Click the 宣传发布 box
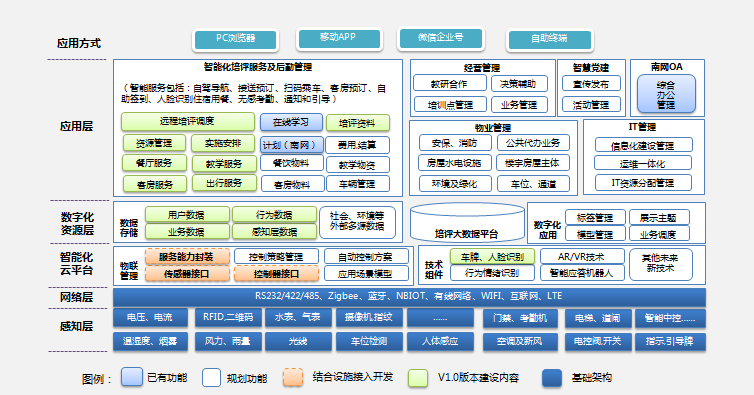Viewport: 754px width, 395px height. click(591, 83)
